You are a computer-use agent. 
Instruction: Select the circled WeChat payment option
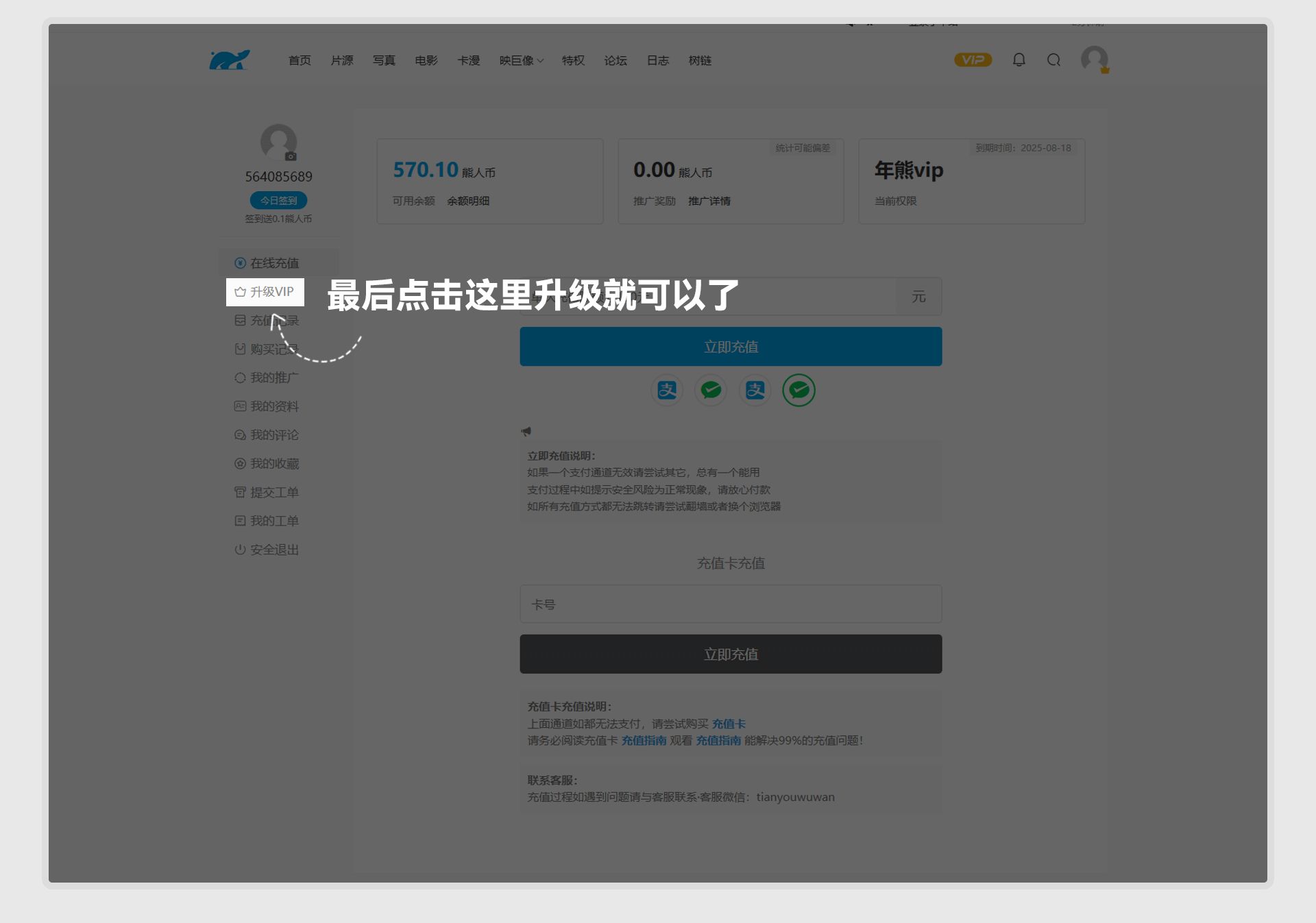pyautogui.click(x=799, y=391)
